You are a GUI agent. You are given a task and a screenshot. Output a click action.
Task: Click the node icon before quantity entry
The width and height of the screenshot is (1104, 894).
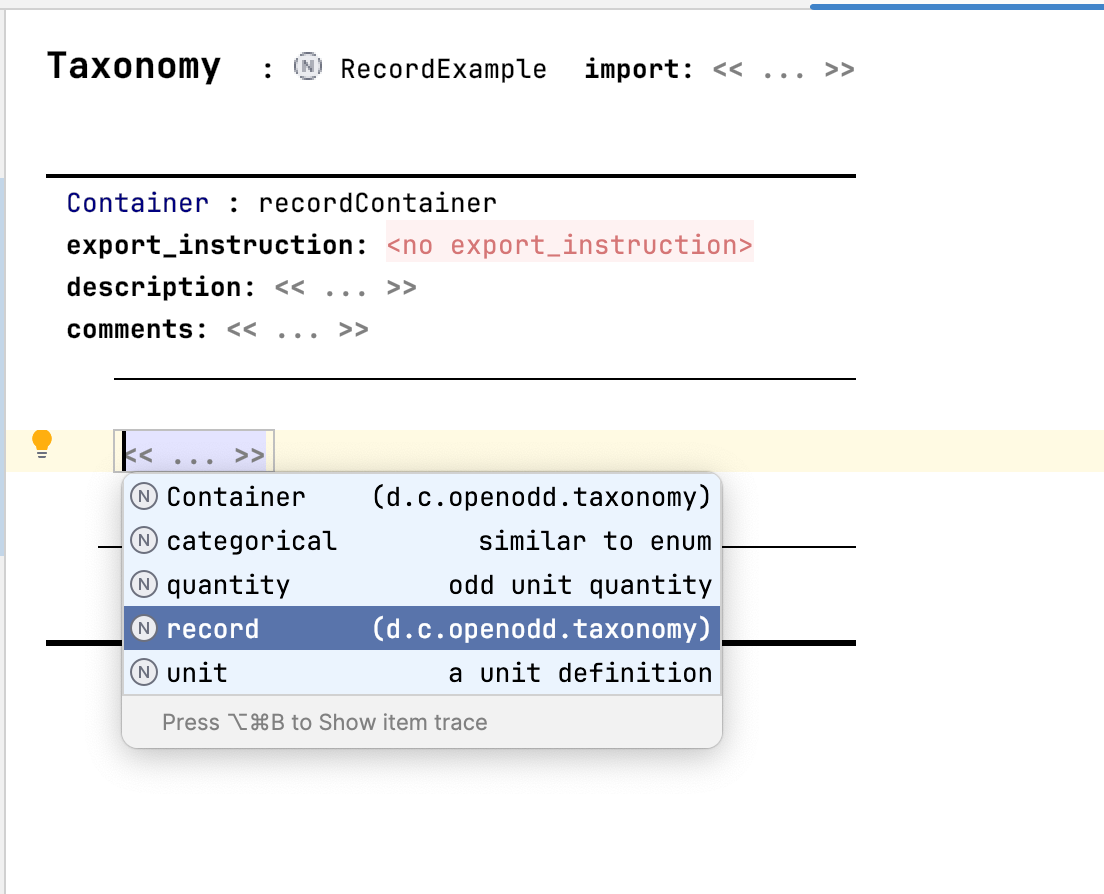145,585
